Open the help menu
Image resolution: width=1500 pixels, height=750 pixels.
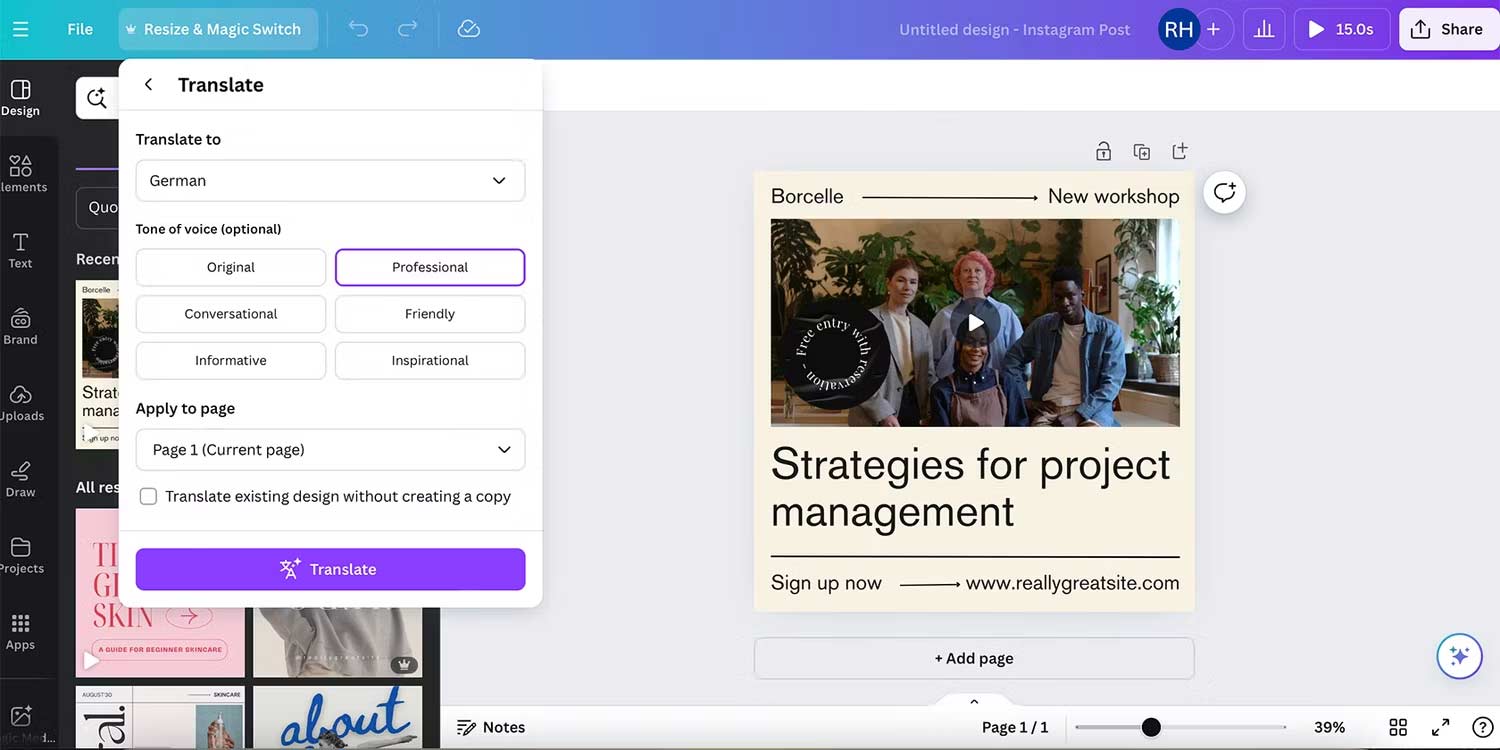click(x=1481, y=727)
